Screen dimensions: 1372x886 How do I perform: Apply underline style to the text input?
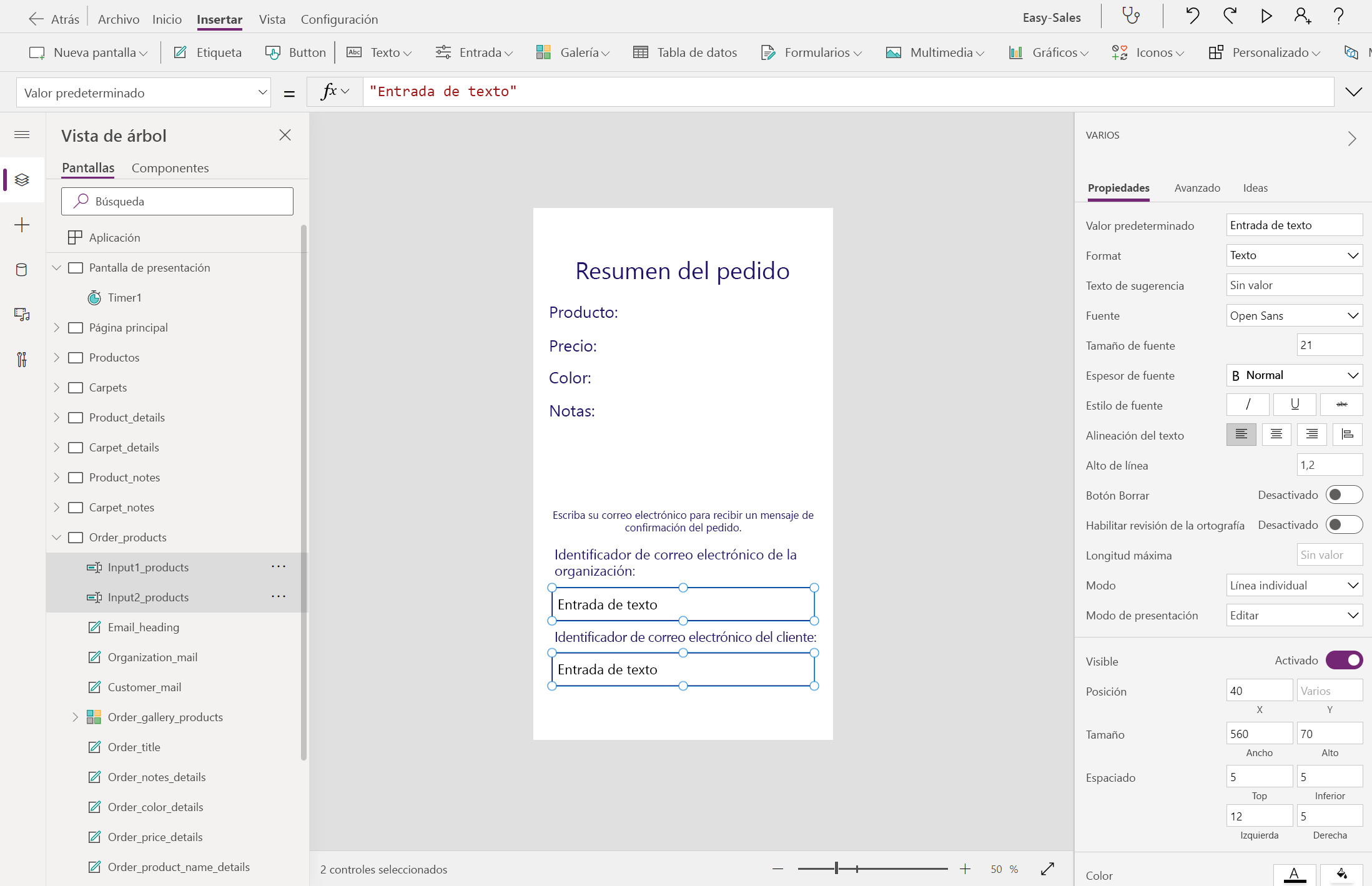click(1295, 405)
